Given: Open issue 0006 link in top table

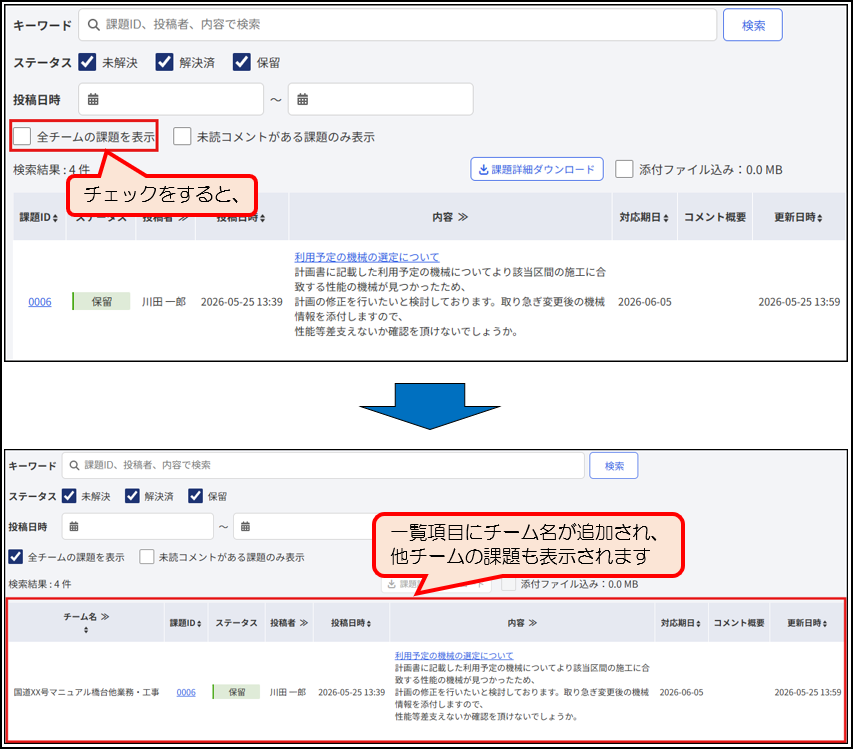Looking at the screenshot, I should coord(40,302).
